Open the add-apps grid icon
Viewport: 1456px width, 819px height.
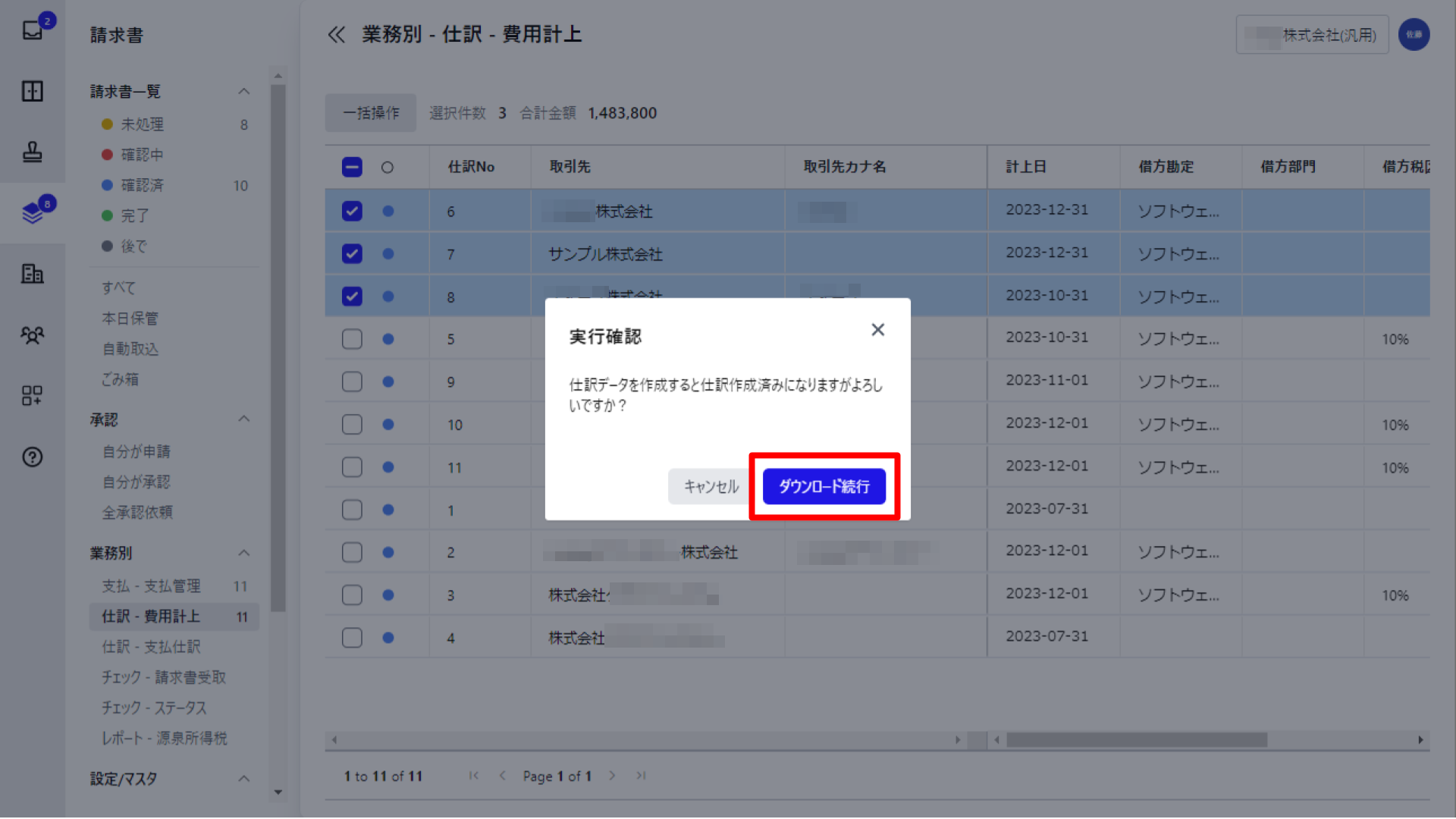(x=33, y=395)
